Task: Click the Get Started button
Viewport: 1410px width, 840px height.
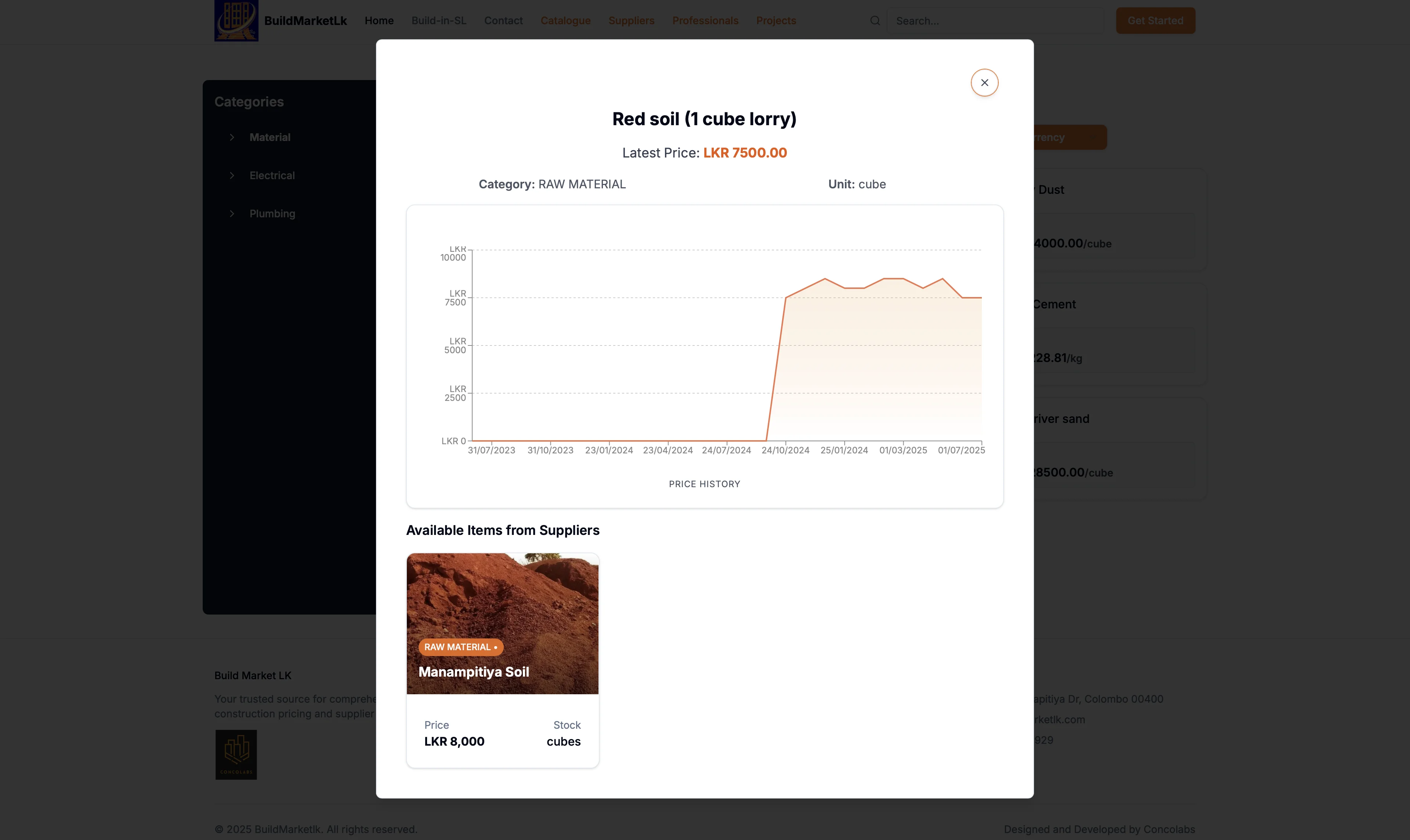Action: pyautogui.click(x=1155, y=21)
